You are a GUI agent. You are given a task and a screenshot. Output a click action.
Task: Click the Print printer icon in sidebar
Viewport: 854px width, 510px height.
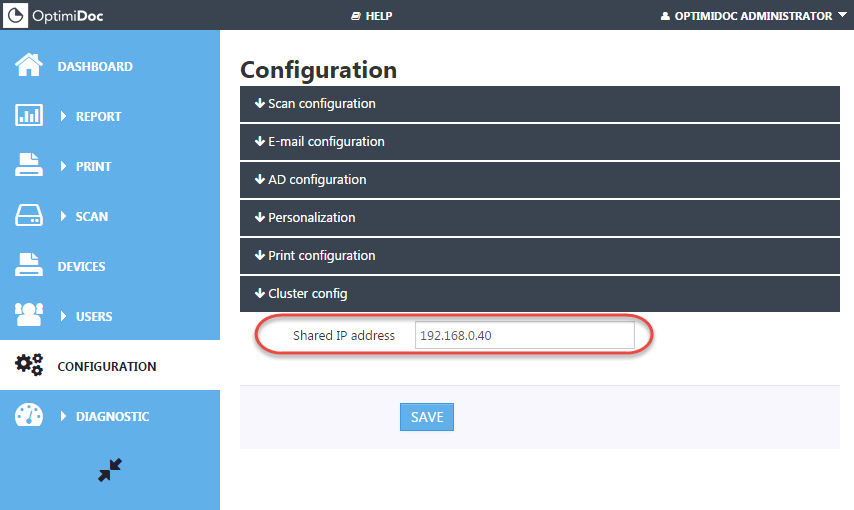tap(29, 166)
